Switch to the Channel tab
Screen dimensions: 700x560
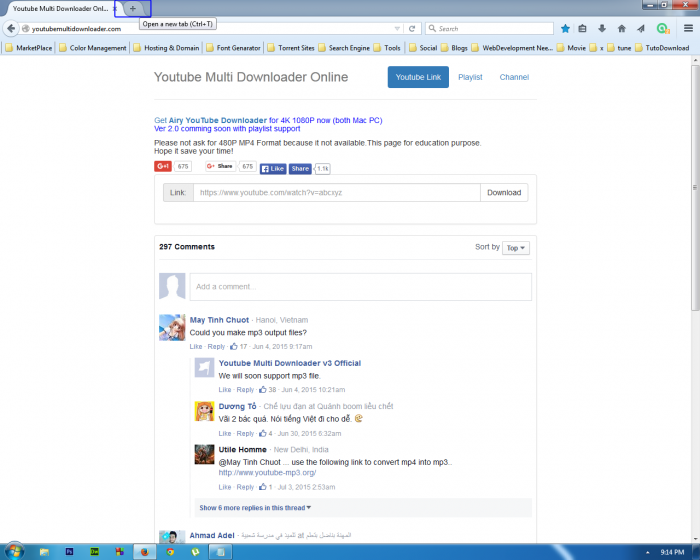(x=514, y=77)
